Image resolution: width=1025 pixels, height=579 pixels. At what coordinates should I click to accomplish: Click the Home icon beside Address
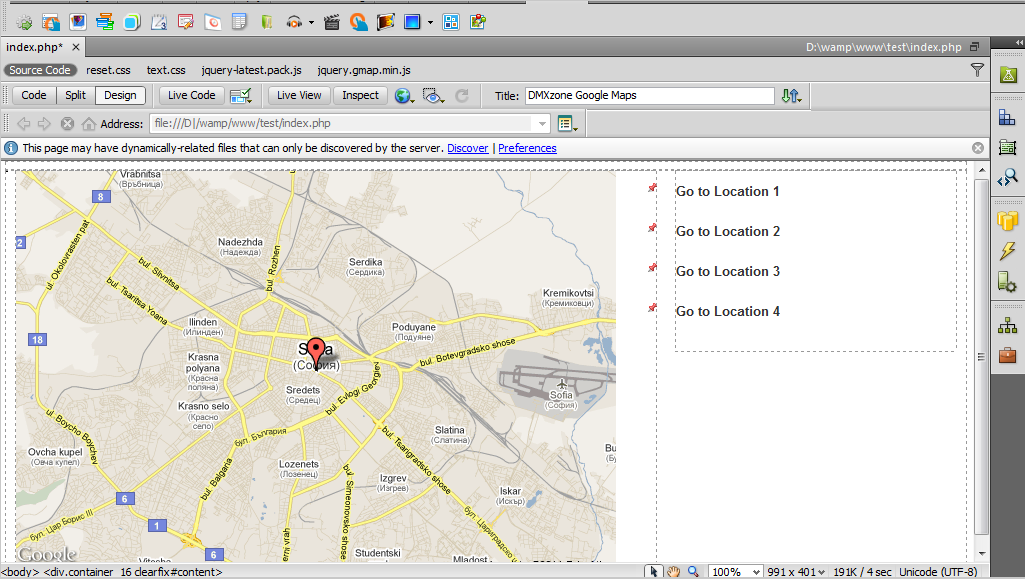tap(89, 124)
